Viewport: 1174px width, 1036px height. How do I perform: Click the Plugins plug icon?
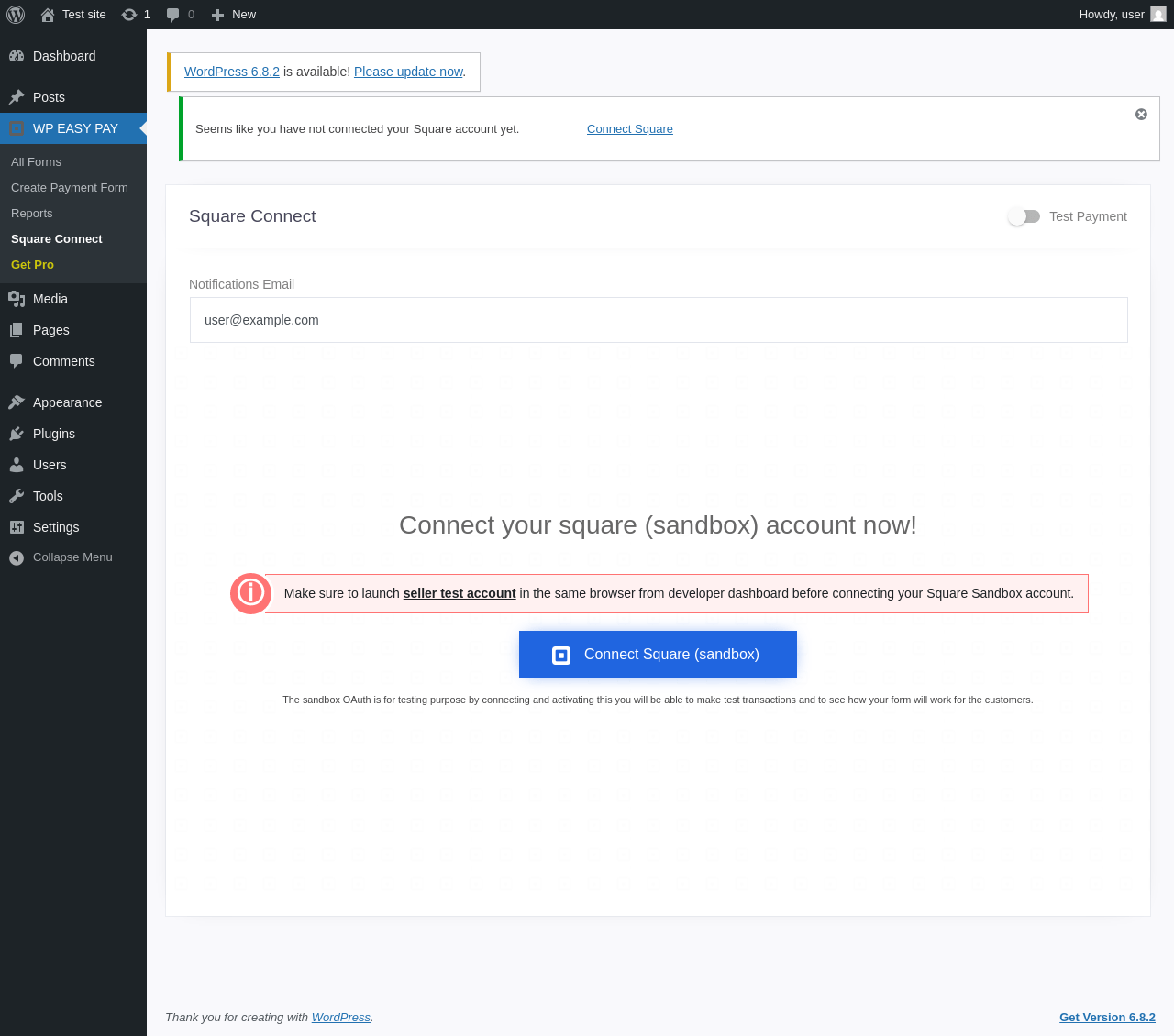17,434
